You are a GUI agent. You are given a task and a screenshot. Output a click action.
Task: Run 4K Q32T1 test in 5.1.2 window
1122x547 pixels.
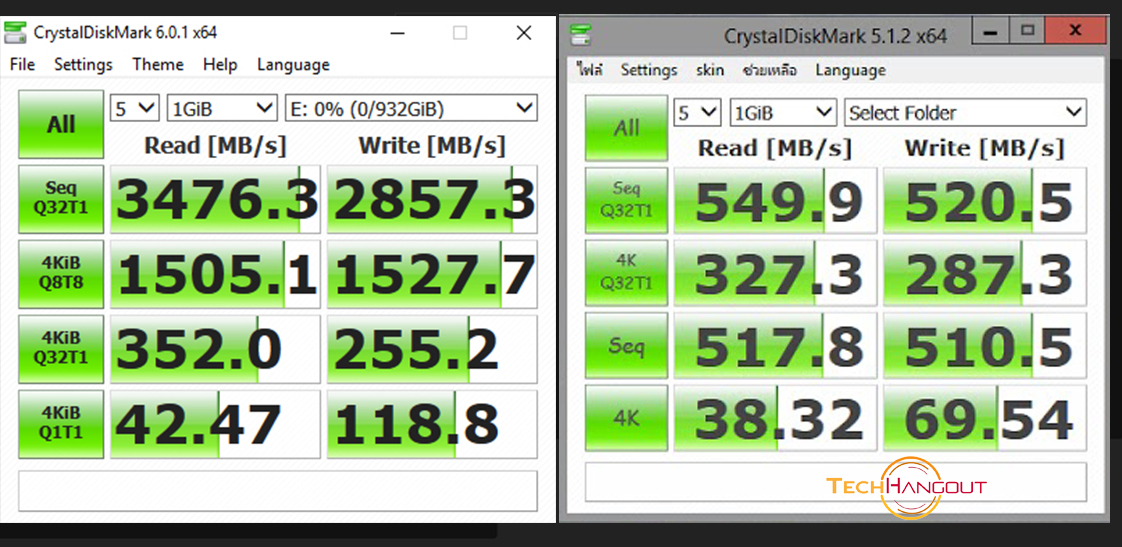coord(627,273)
